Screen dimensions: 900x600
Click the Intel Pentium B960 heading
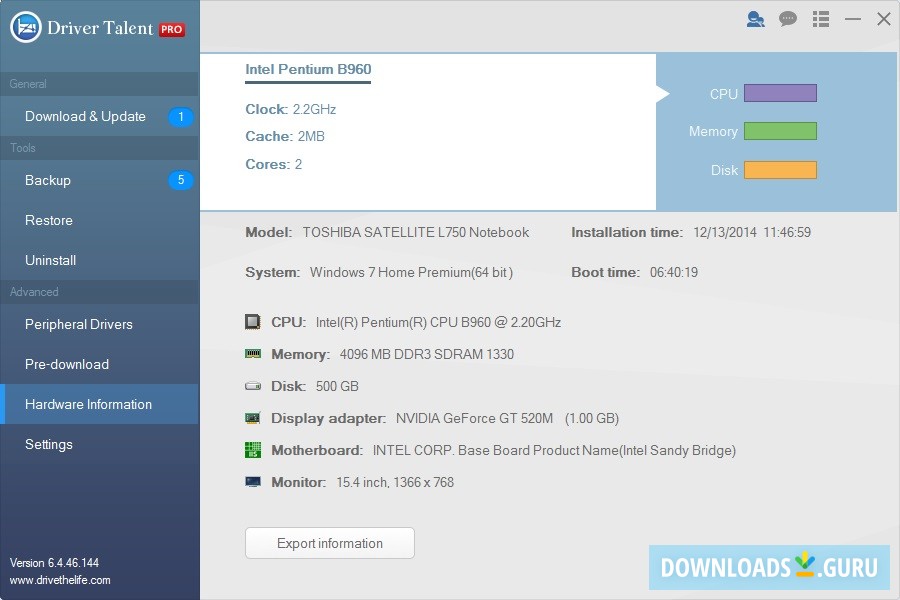308,69
